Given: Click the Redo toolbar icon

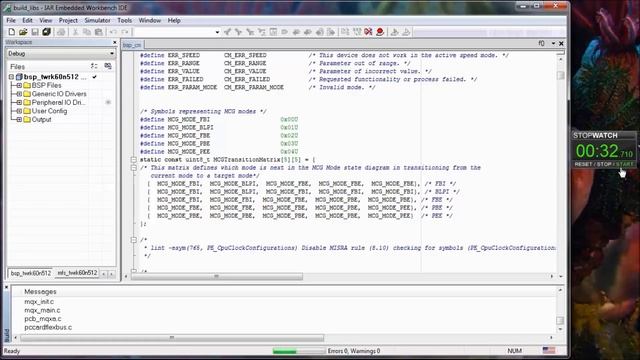Looking at the screenshot, I should 125,32.
